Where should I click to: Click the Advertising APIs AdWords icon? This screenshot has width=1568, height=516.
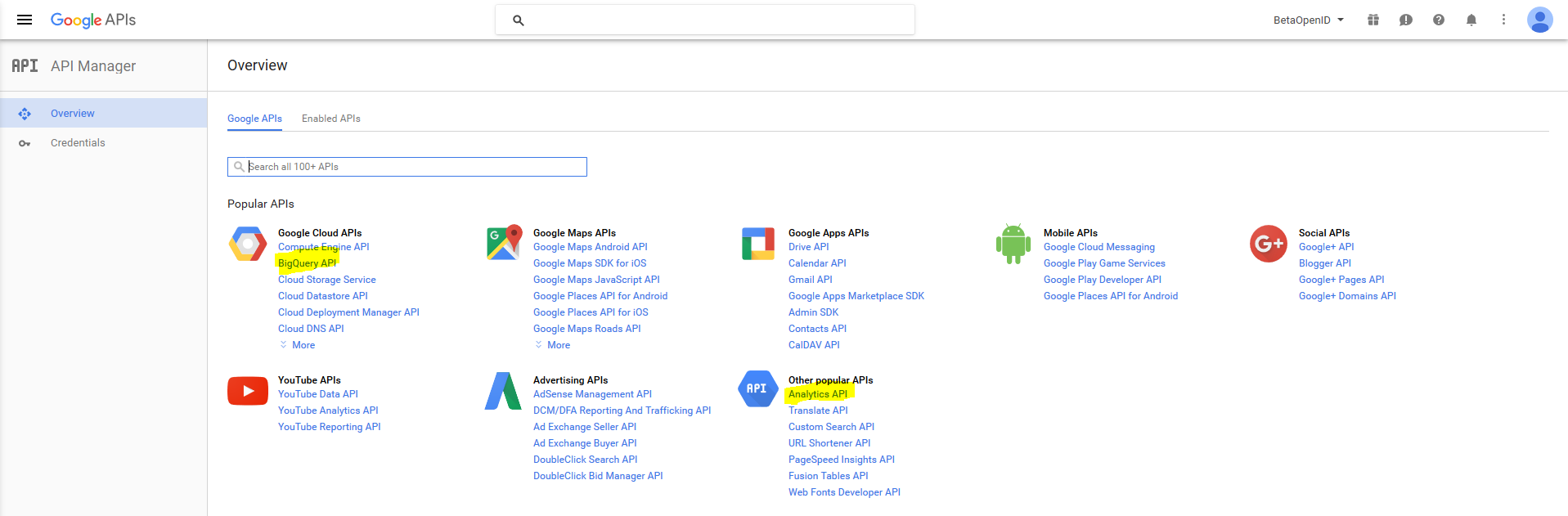coord(503,391)
